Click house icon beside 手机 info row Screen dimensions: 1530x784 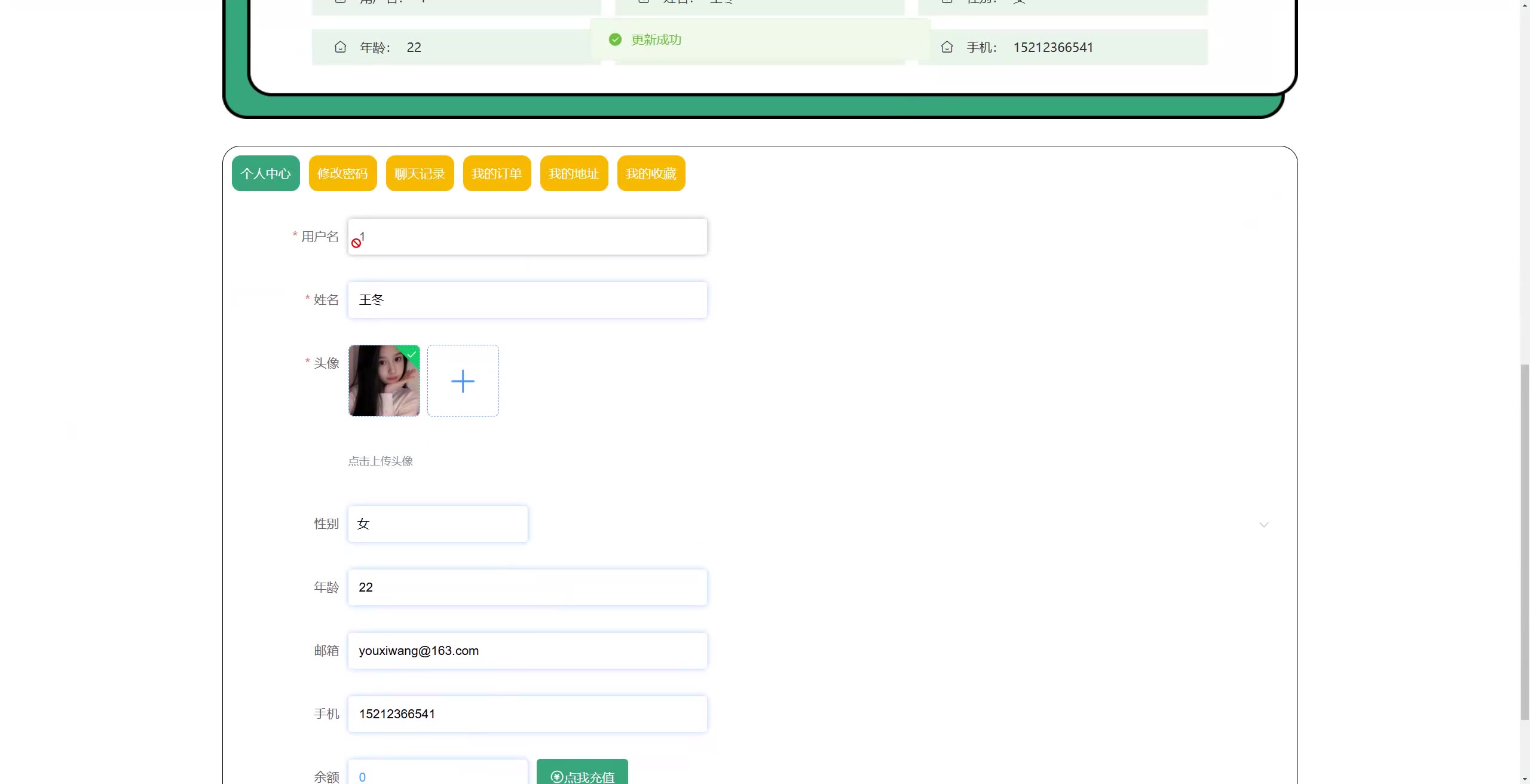point(947,47)
